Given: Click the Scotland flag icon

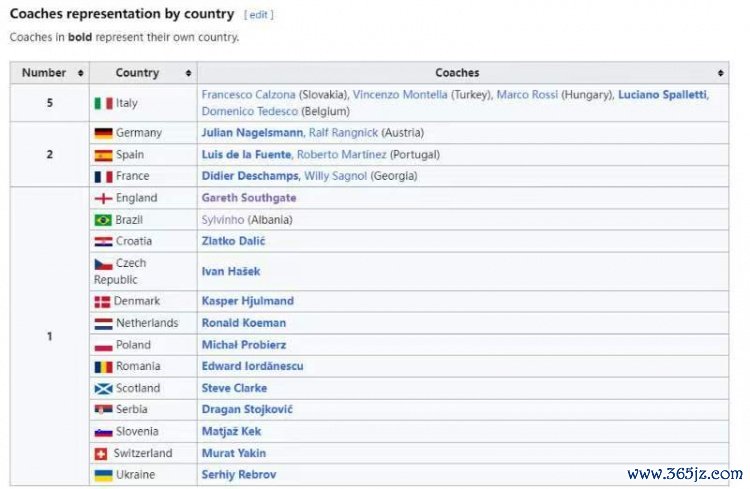Looking at the screenshot, I should 103,388.
